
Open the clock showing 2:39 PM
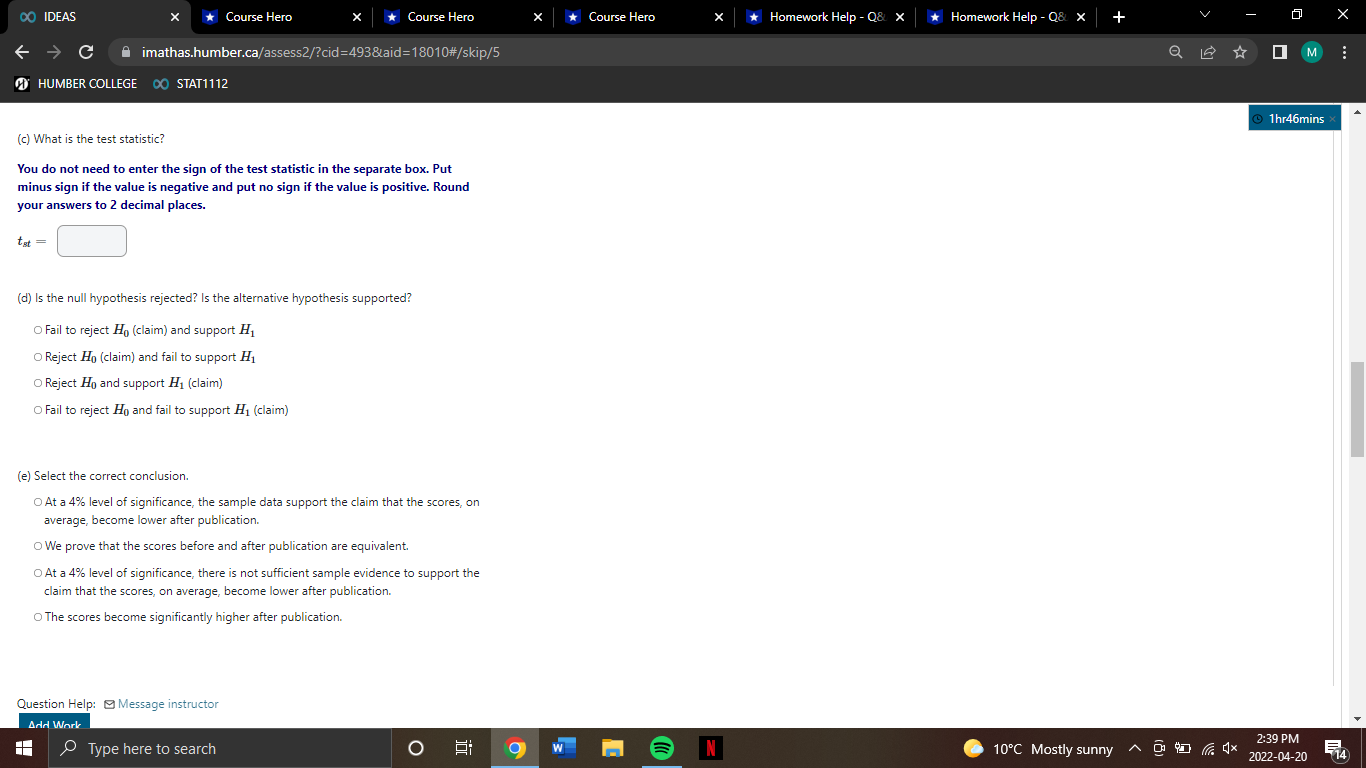point(1277,747)
